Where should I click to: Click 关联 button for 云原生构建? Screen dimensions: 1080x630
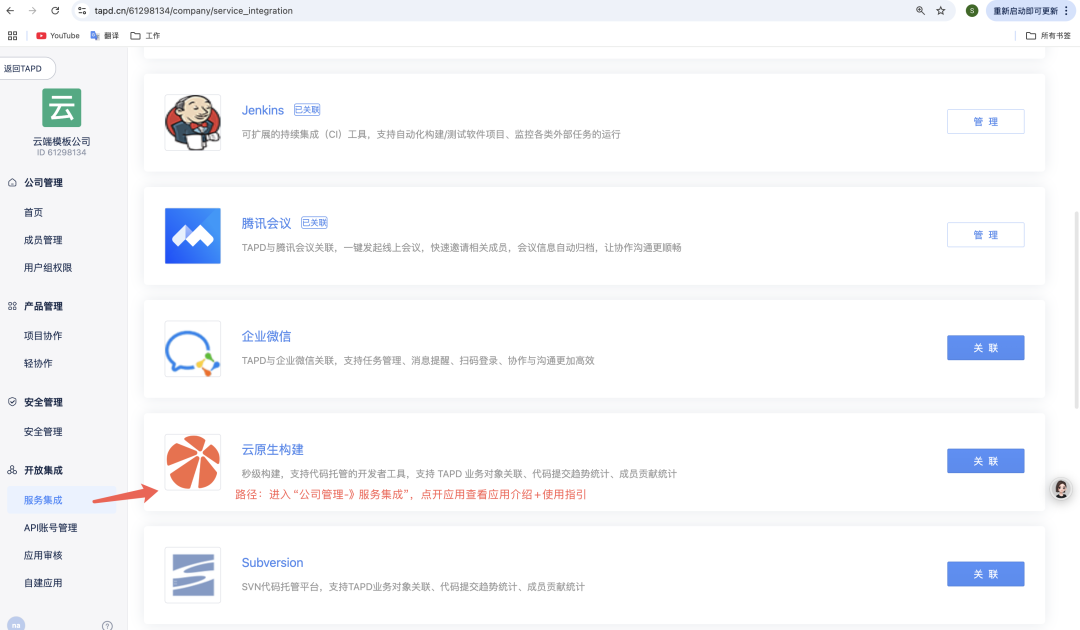point(986,461)
